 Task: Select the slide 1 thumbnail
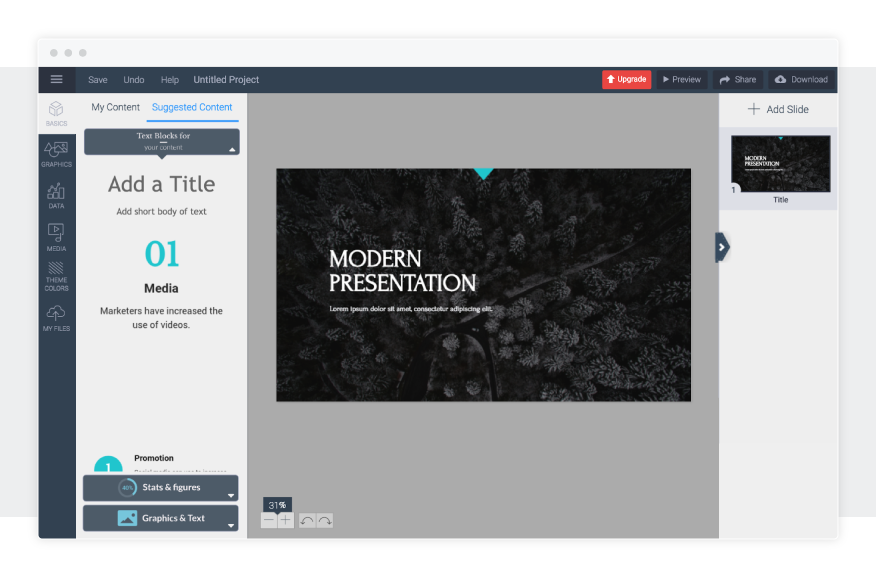coord(780,164)
